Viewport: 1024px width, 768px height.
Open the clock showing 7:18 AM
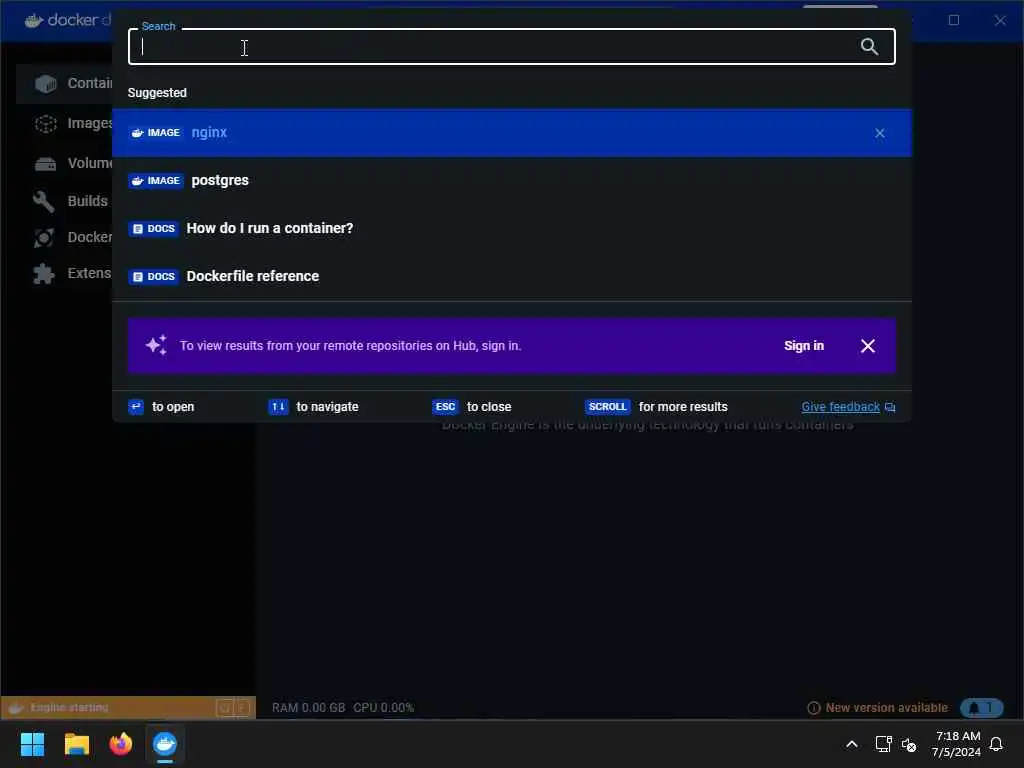click(x=956, y=744)
